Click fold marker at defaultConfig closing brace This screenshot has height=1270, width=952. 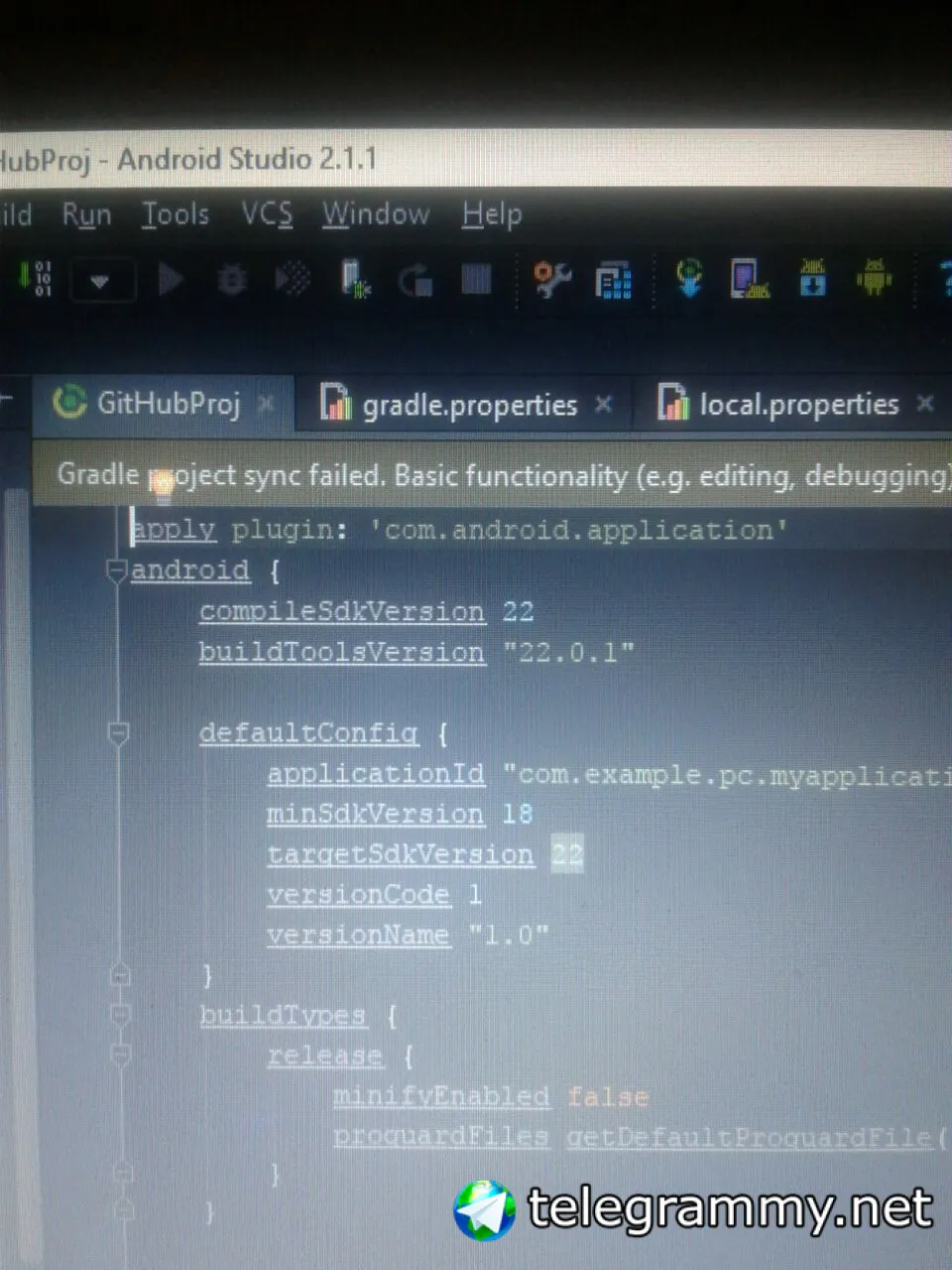coord(120,975)
